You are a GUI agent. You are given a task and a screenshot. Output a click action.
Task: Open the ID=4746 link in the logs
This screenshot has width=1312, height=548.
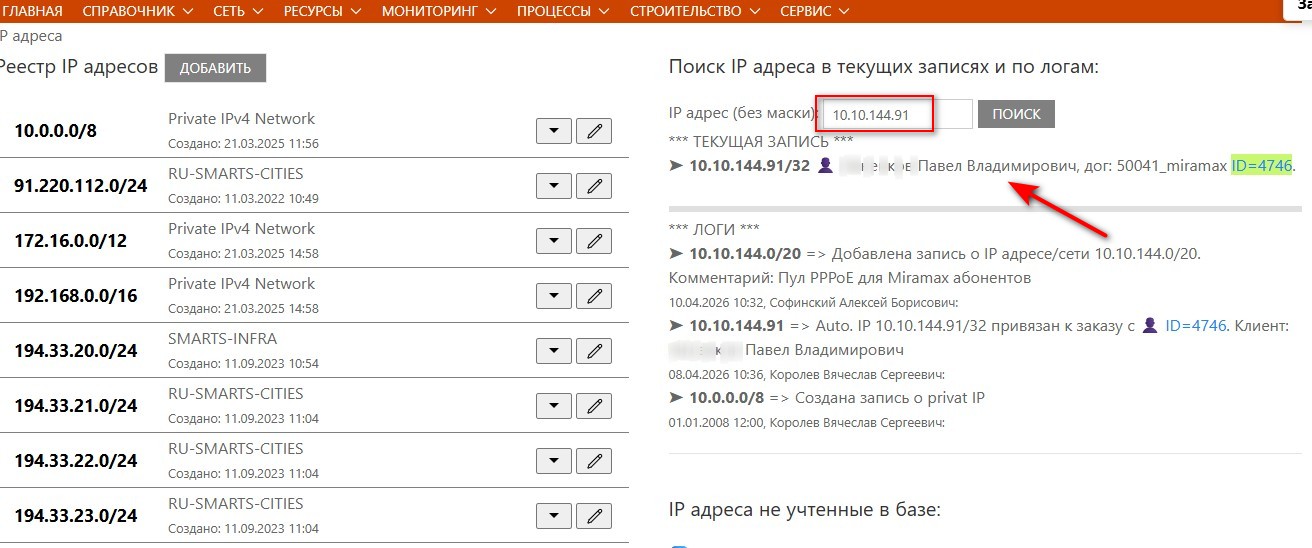pos(1195,325)
